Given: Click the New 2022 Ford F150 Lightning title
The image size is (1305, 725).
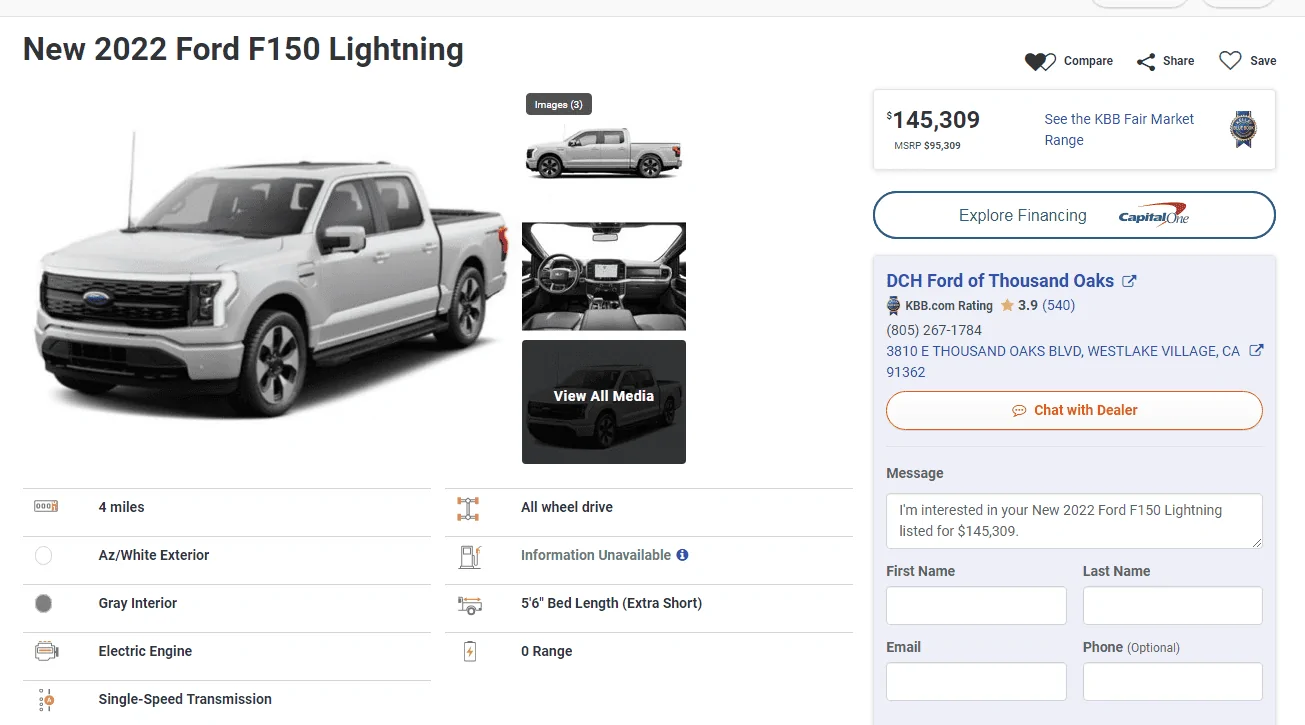Looking at the screenshot, I should (243, 49).
